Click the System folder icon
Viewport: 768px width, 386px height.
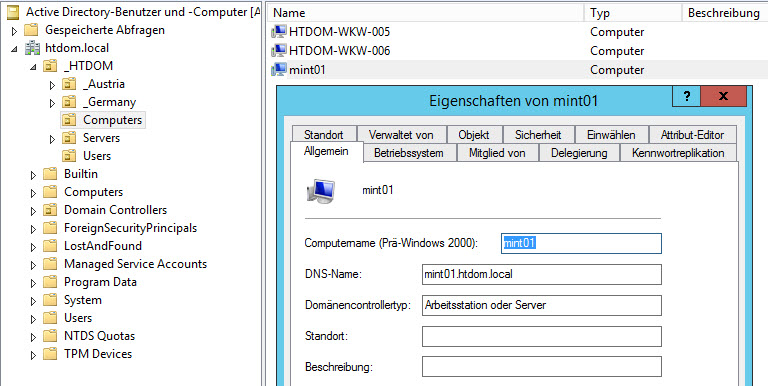click(50, 300)
